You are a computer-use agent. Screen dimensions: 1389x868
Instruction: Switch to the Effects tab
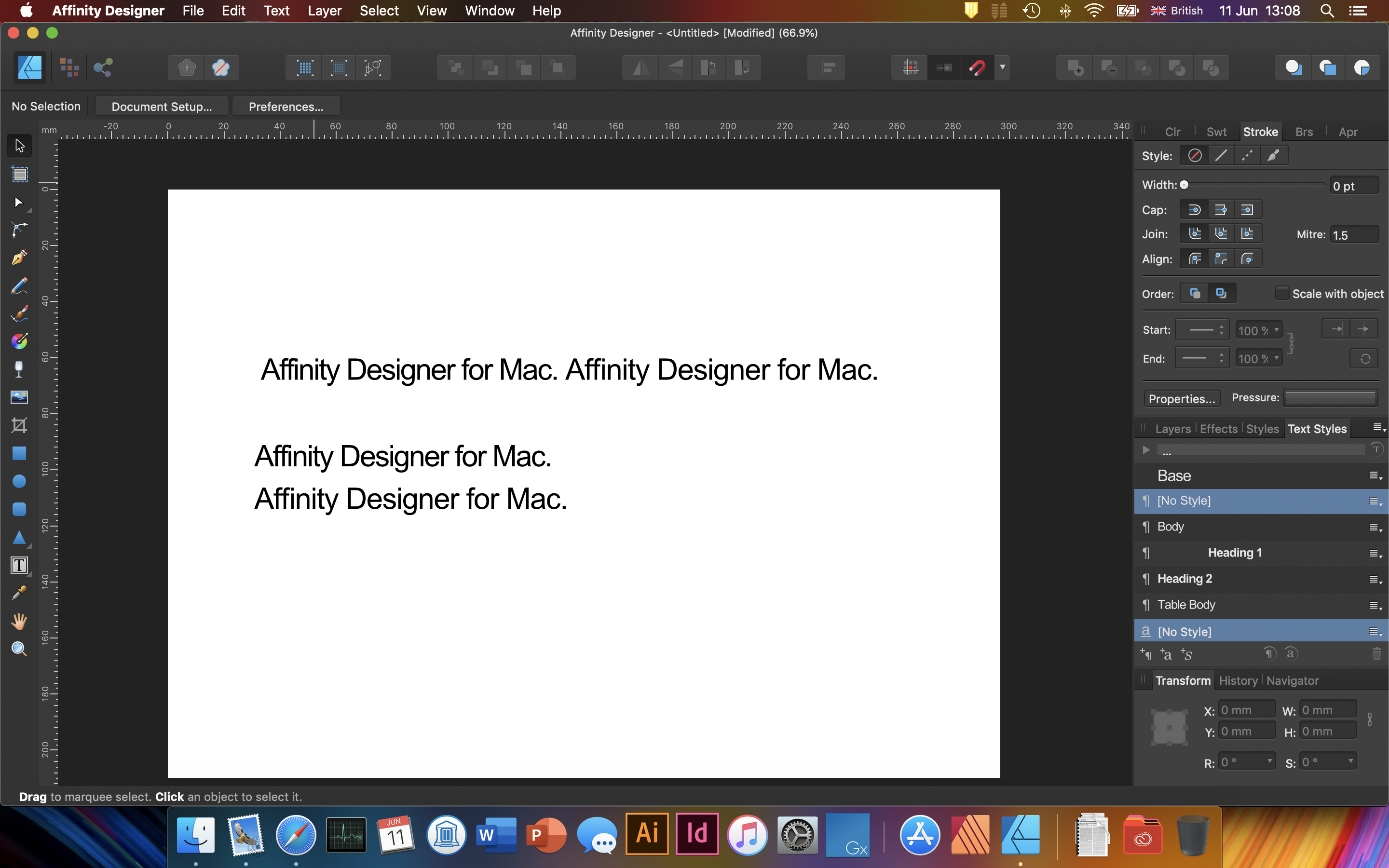pos(1219,429)
